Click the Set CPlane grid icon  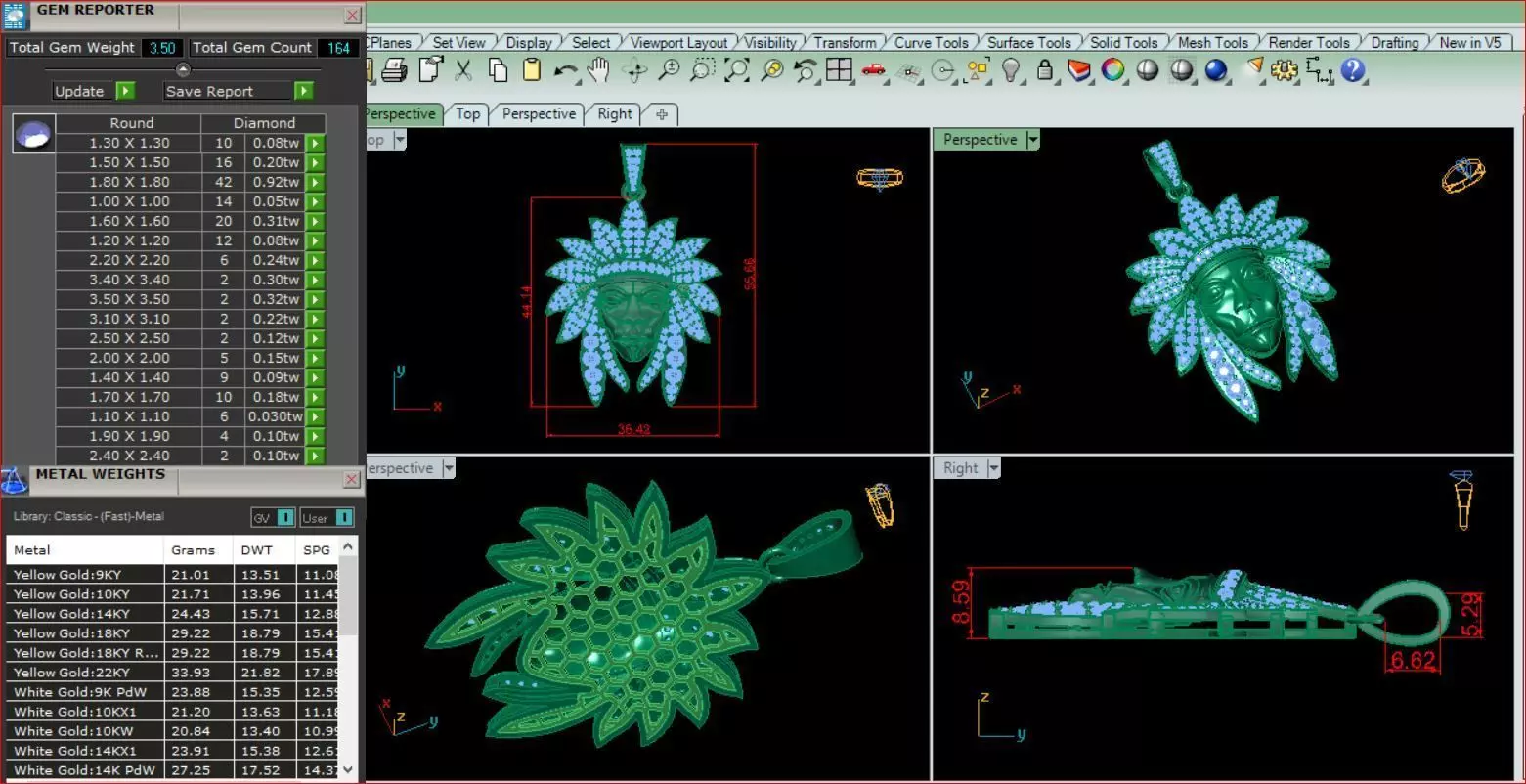coord(908,71)
